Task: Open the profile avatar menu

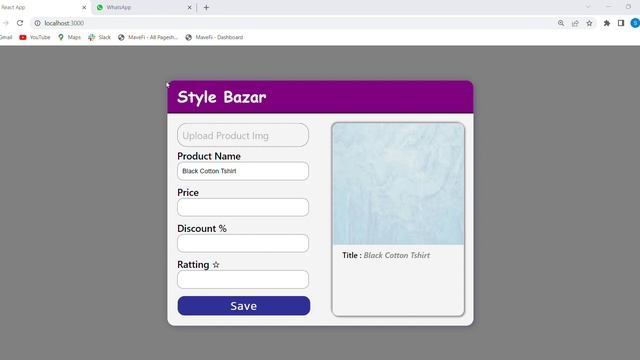Action: [x=635, y=23]
